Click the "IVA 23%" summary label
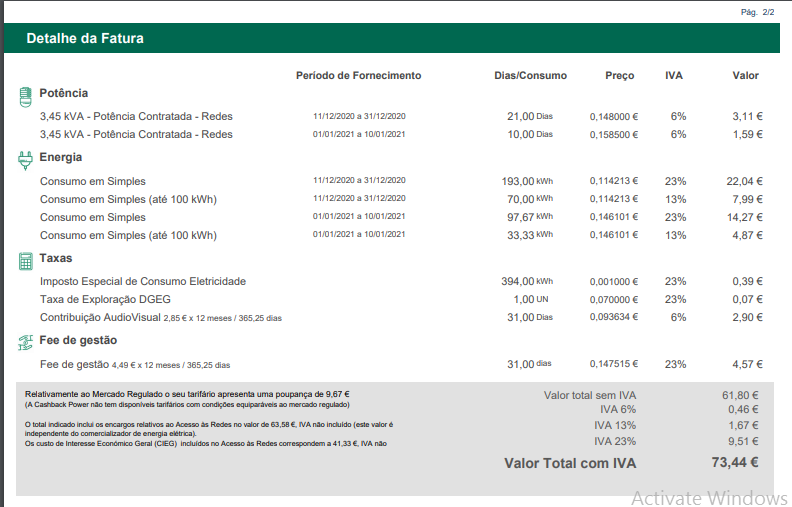This screenshot has height=507, width=792. tap(615, 441)
